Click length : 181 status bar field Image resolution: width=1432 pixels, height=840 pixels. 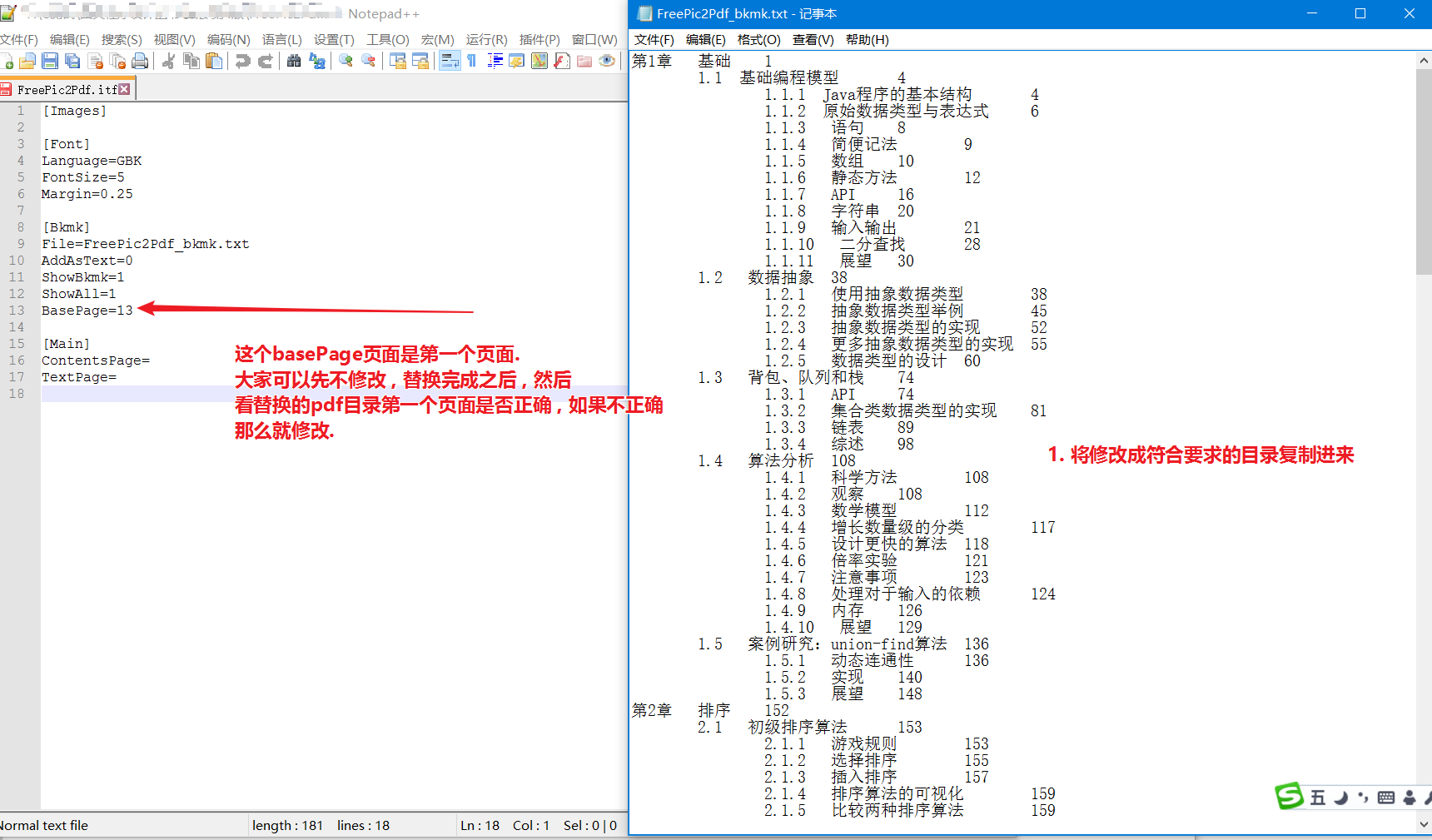tap(287, 826)
